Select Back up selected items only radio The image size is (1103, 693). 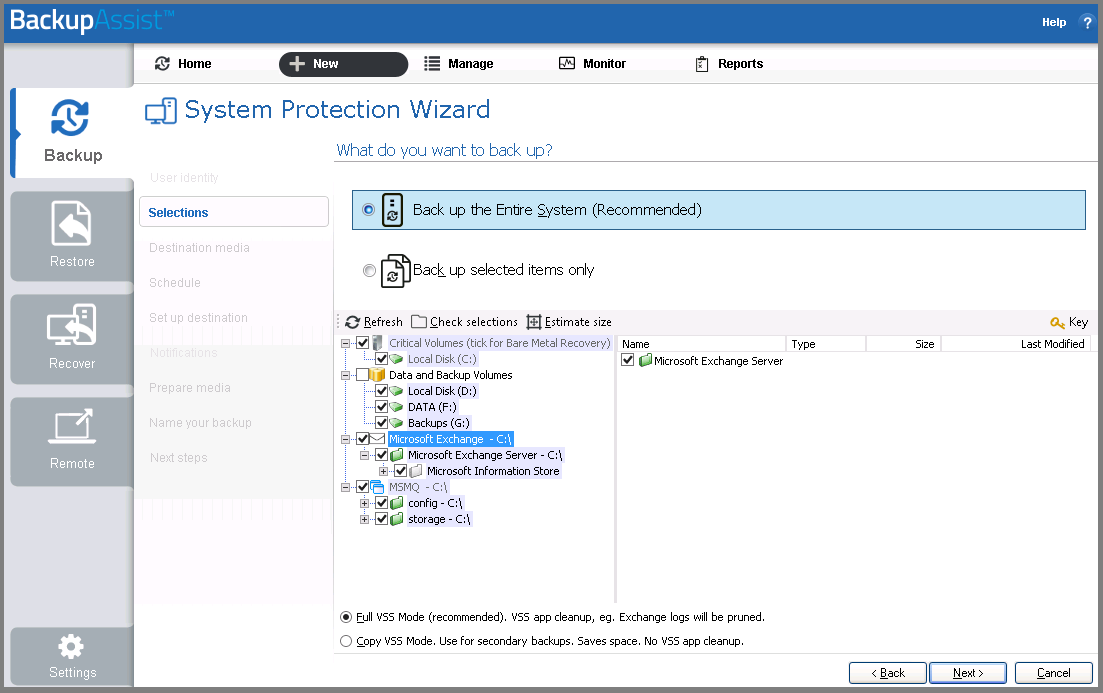click(369, 270)
